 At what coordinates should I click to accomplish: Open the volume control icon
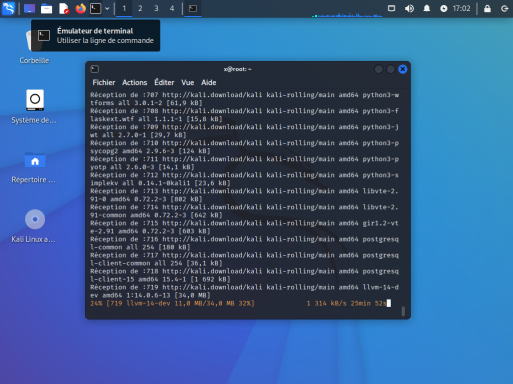(409, 8)
